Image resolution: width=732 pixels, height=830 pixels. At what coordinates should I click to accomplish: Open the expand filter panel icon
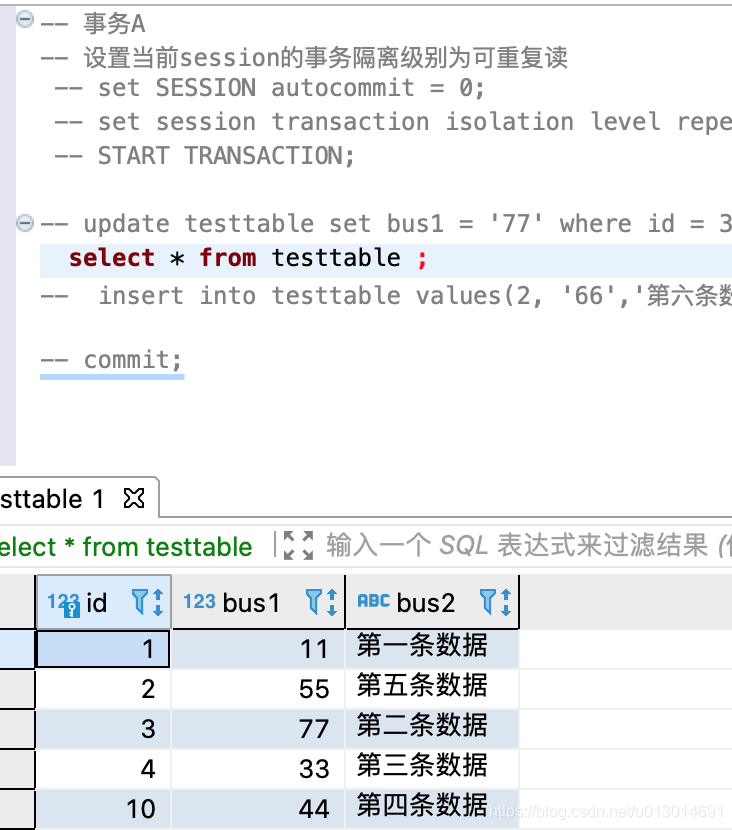(299, 545)
